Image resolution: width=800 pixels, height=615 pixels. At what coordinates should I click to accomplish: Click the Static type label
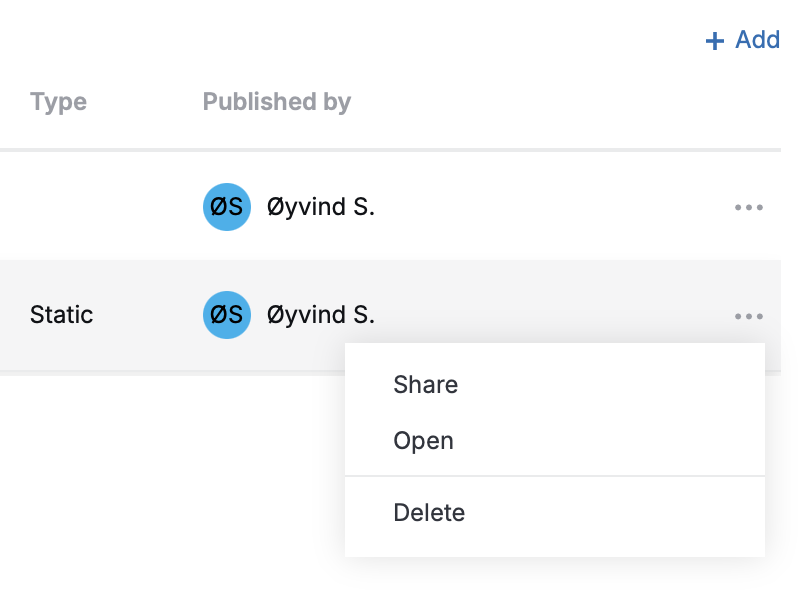coord(61,315)
